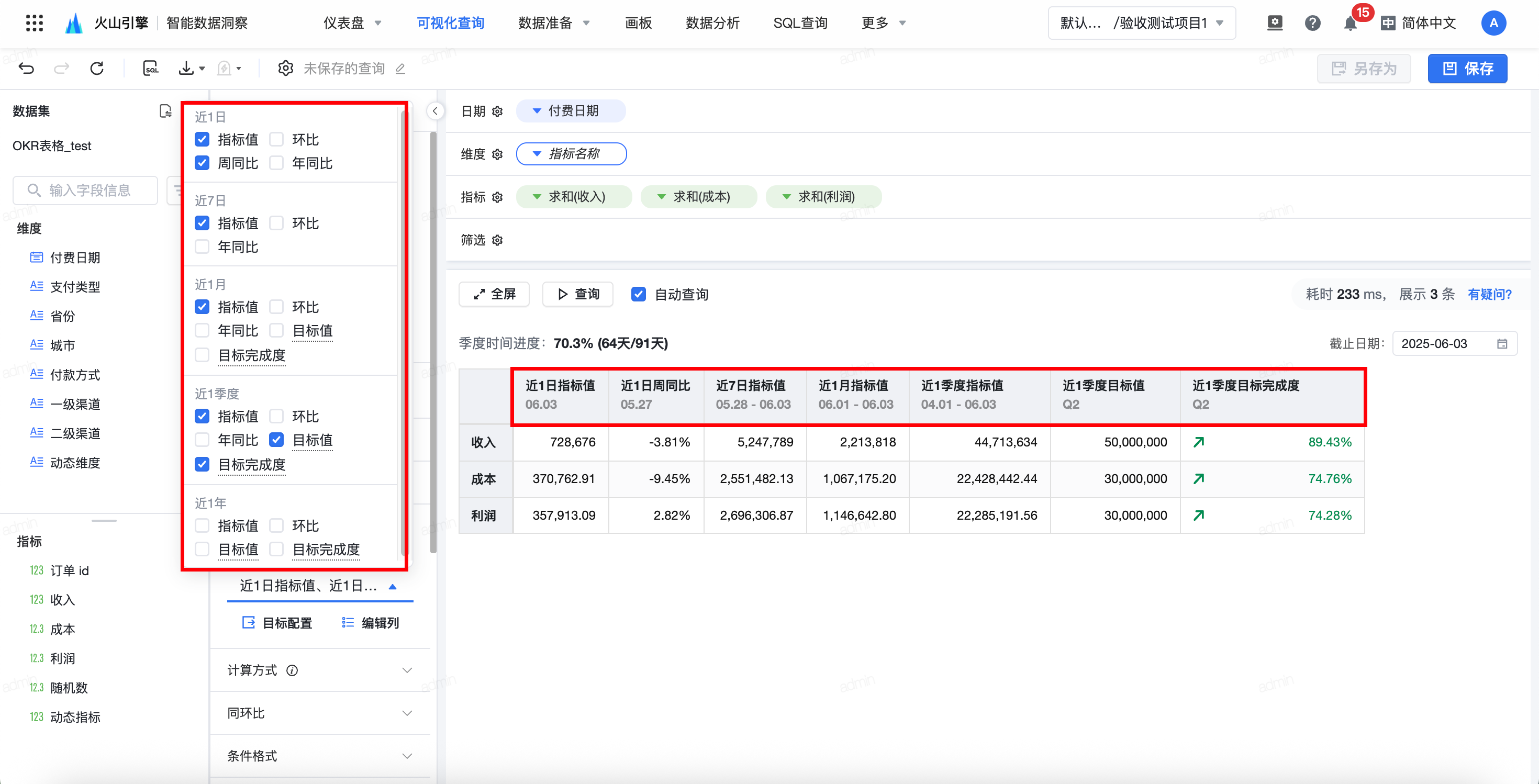Open the 付费日期 date pill dropdown
1539x784 pixels.
(x=571, y=111)
